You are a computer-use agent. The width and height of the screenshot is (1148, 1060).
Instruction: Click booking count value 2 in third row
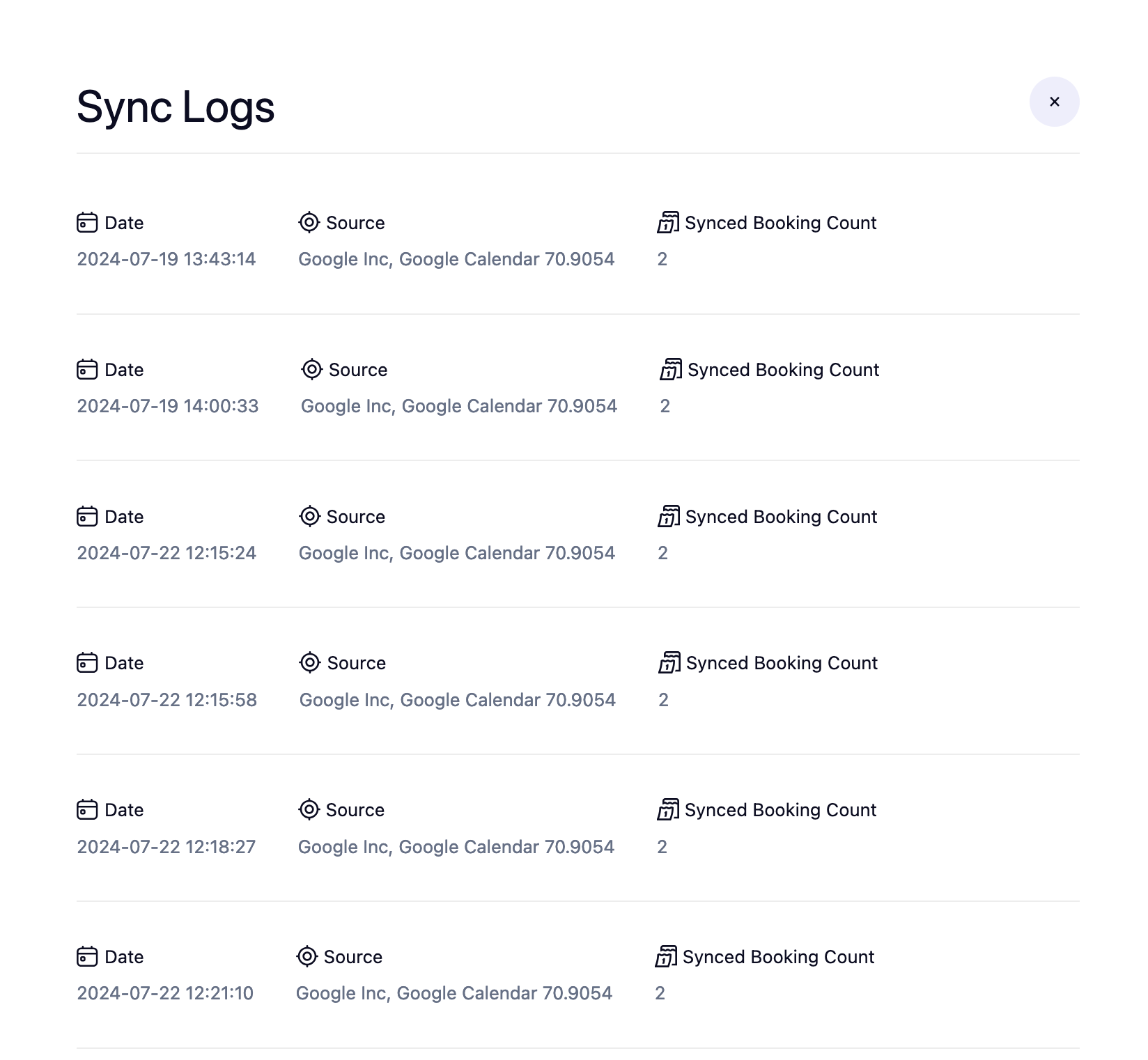663,553
